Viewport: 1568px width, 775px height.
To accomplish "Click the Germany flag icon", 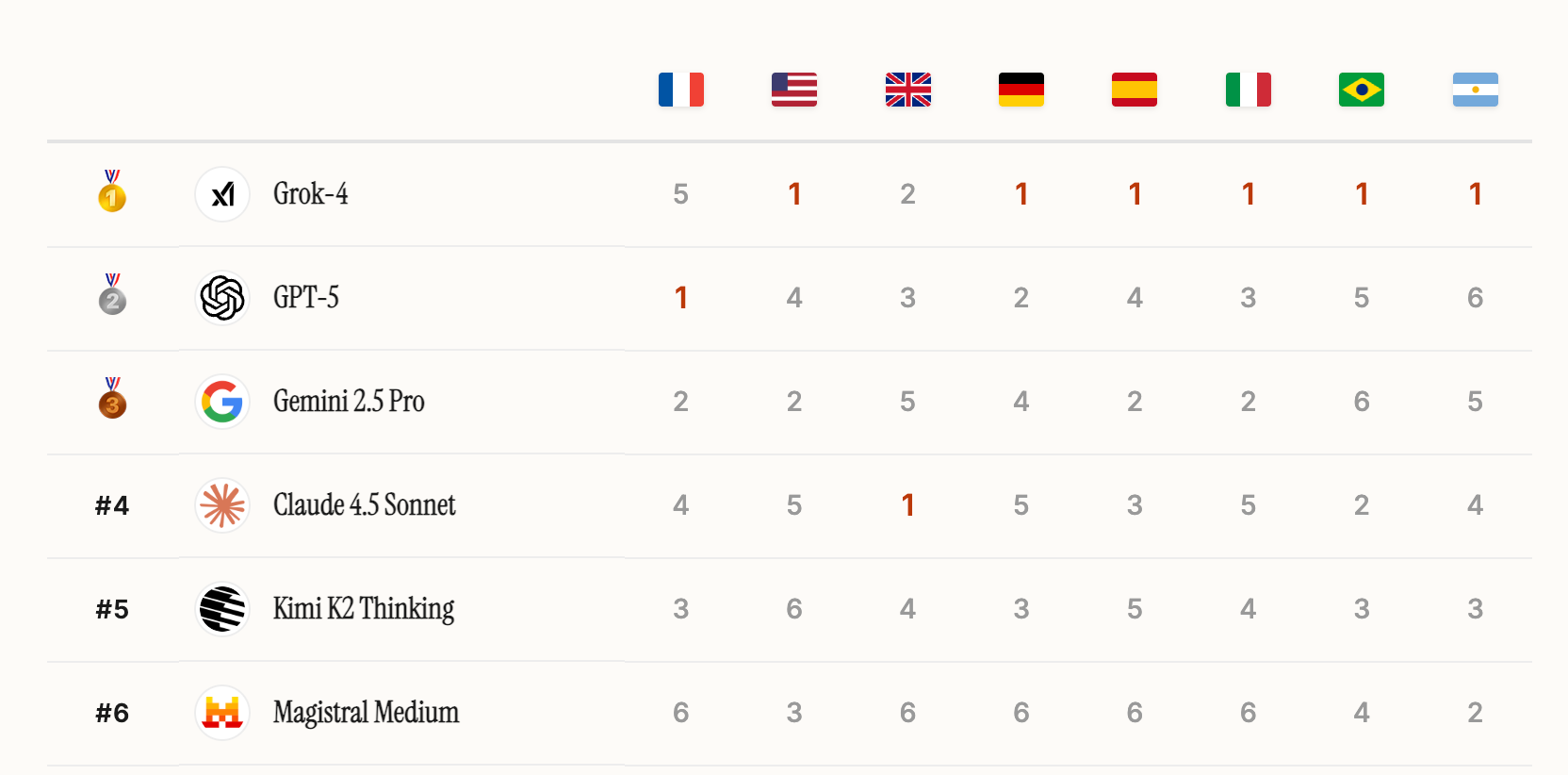I will point(1021,90).
